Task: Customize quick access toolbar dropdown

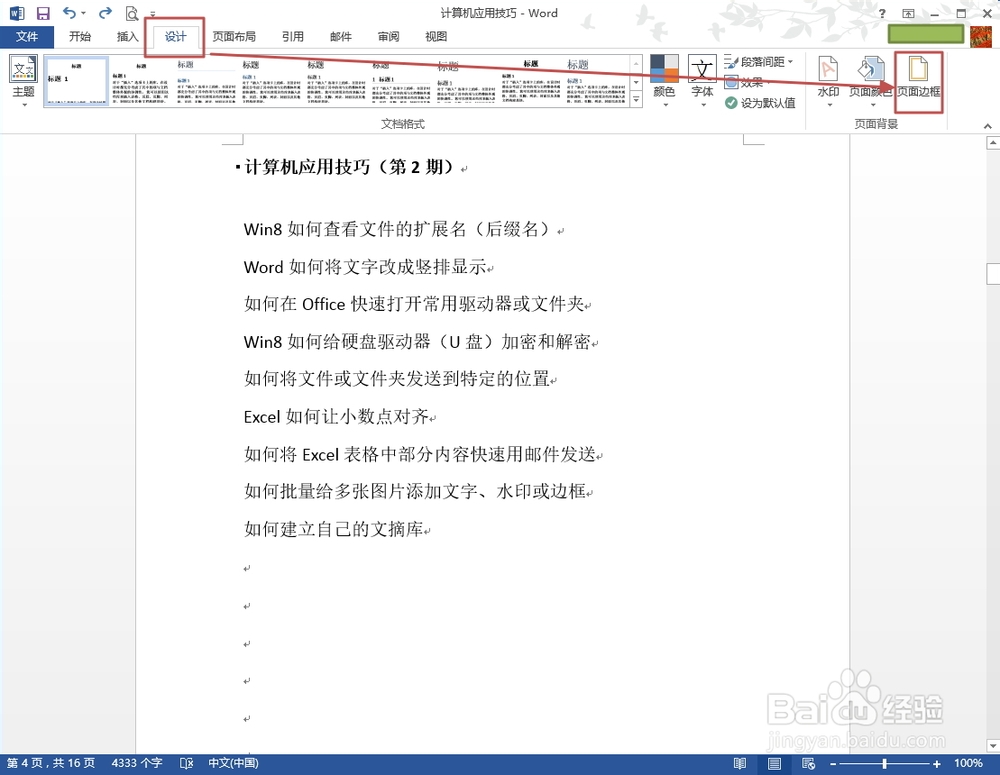Action: coord(153,14)
